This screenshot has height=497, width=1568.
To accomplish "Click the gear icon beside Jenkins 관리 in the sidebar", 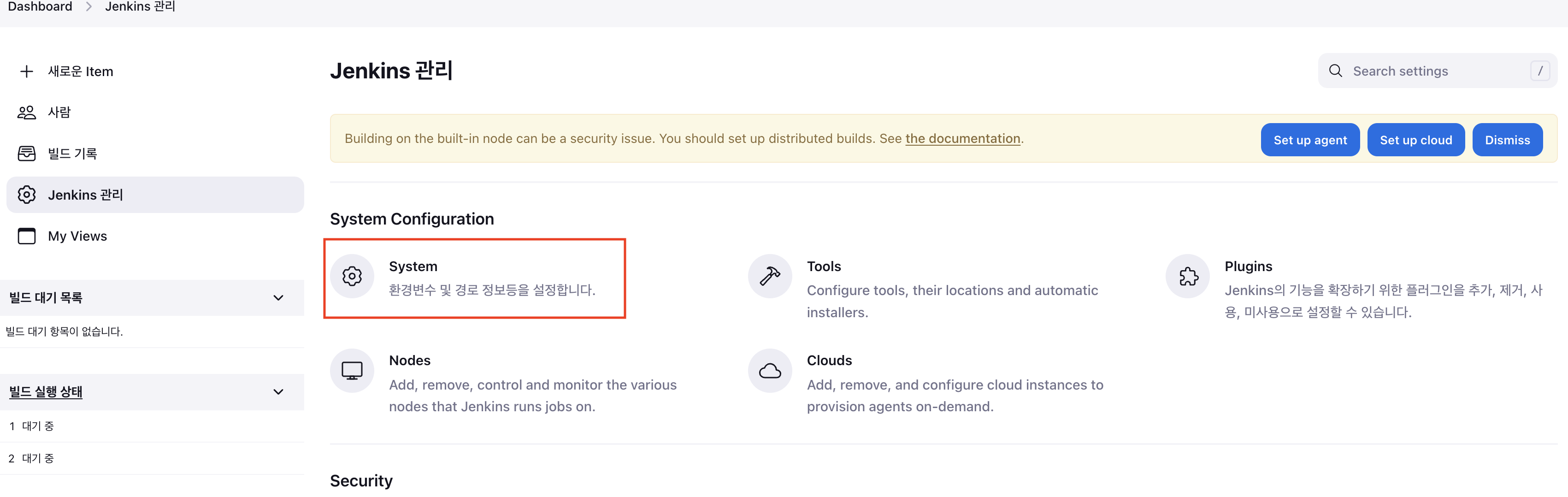I will pos(26,195).
